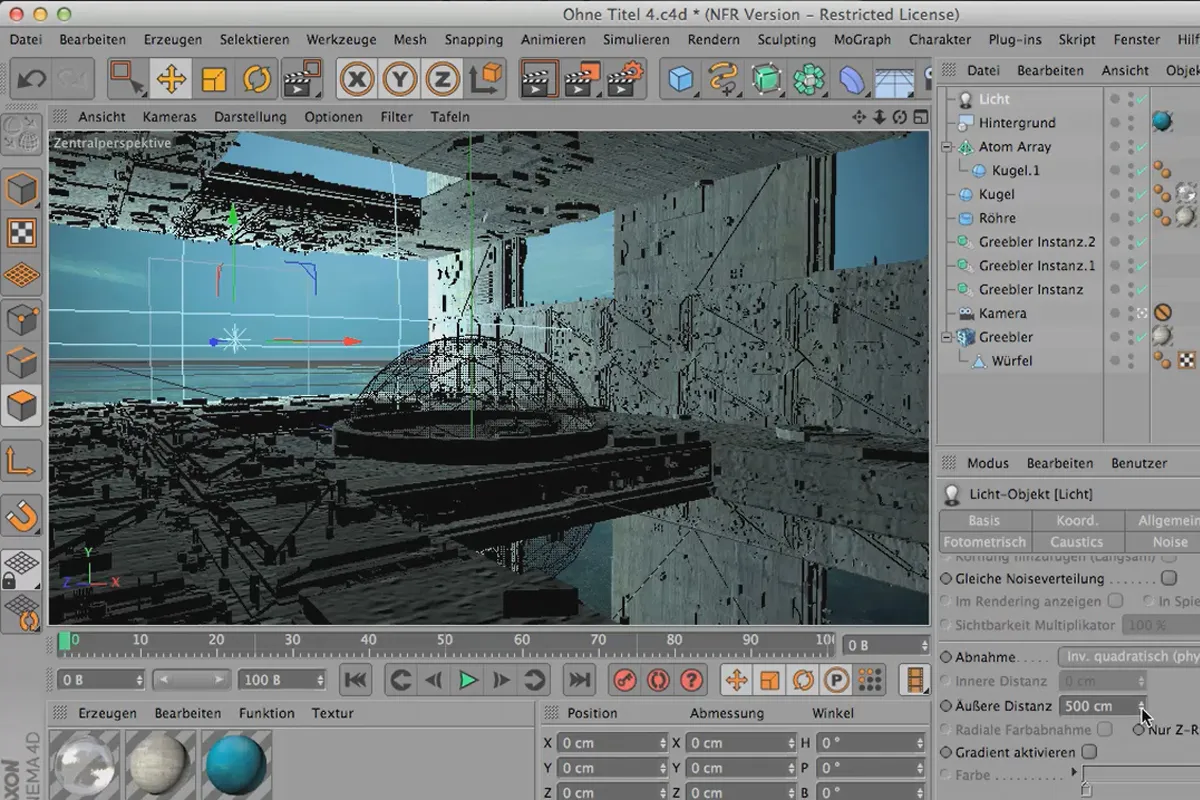The height and width of the screenshot is (800, 1200).
Task: Open the Abnahme falloff dropdown
Action: coord(1128,657)
